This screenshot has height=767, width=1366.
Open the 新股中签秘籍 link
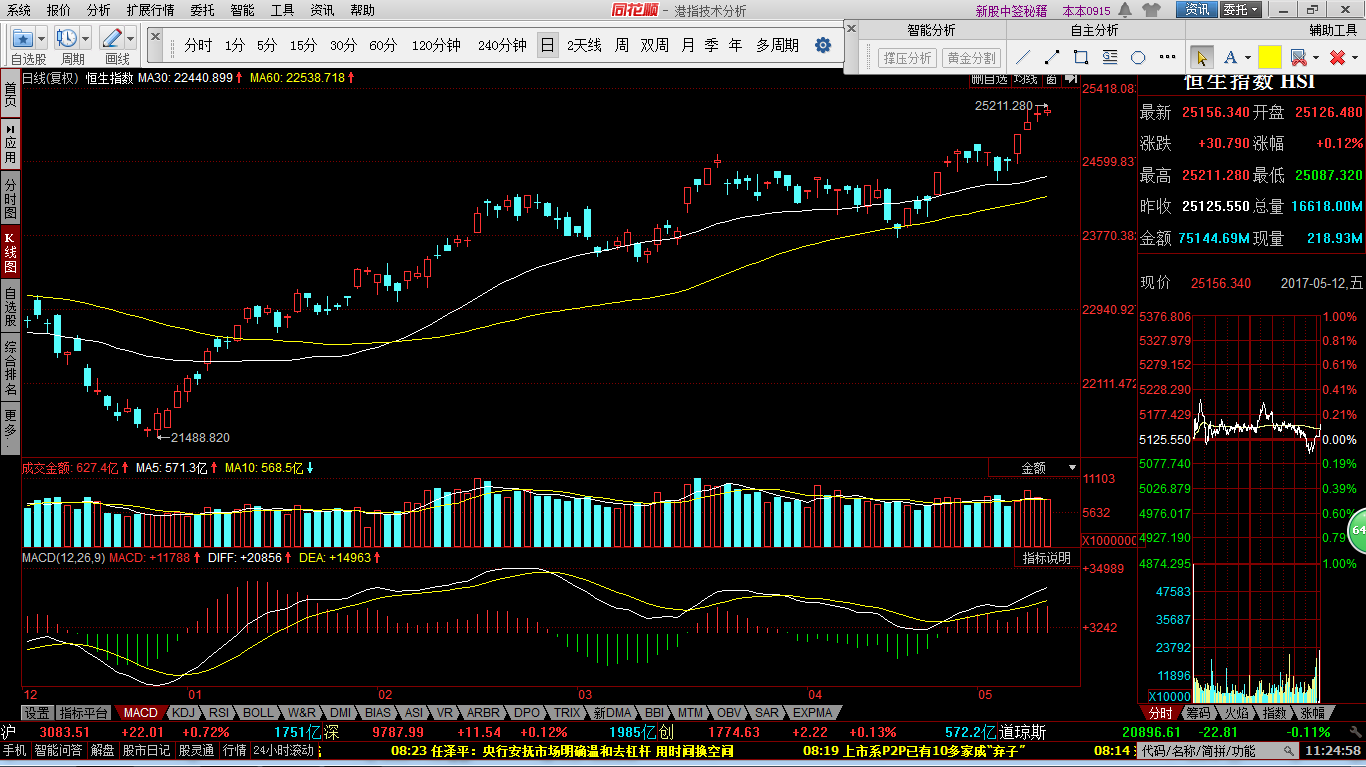pyautogui.click(x=1011, y=10)
